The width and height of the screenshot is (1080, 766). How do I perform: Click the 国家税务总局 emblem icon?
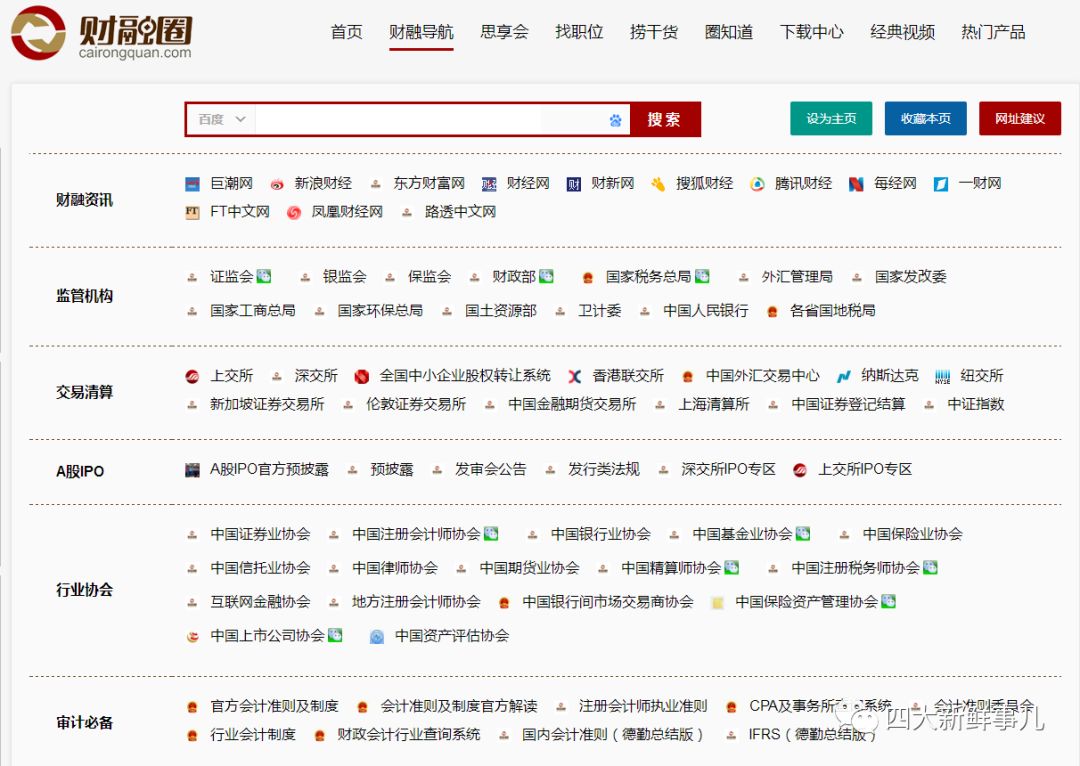click(588, 278)
